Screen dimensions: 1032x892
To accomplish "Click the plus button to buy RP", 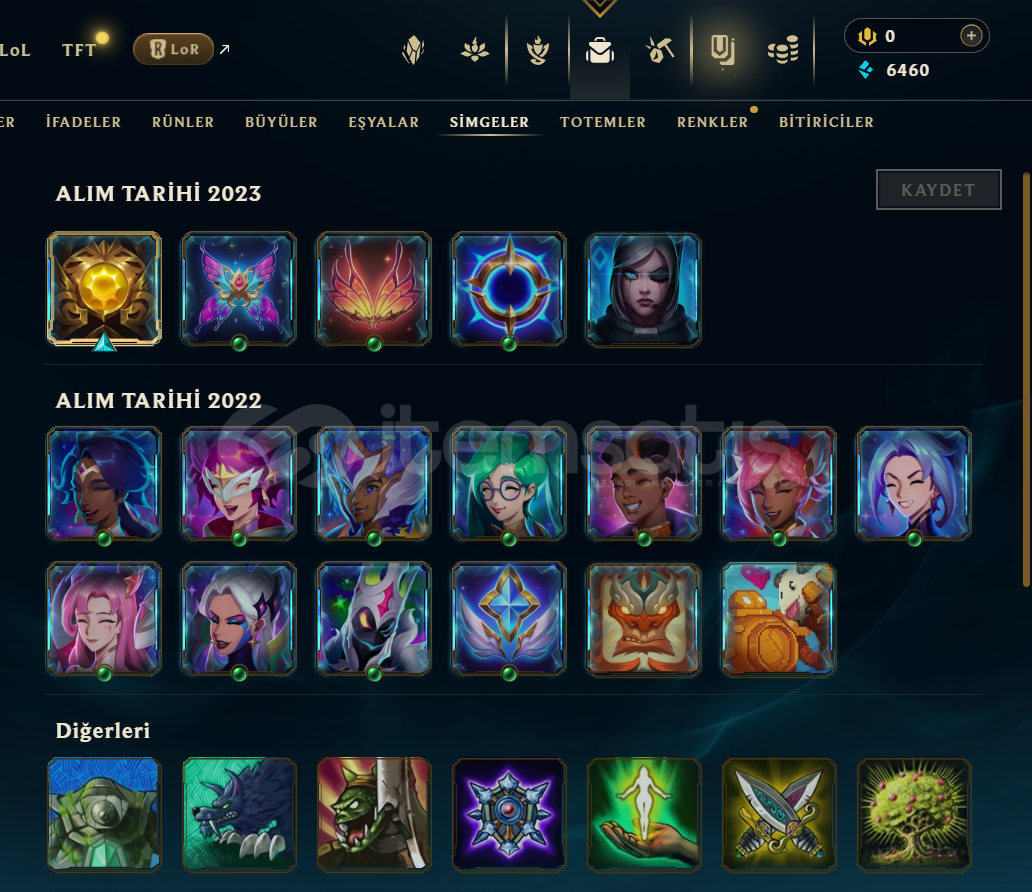I will (x=971, y=36).
